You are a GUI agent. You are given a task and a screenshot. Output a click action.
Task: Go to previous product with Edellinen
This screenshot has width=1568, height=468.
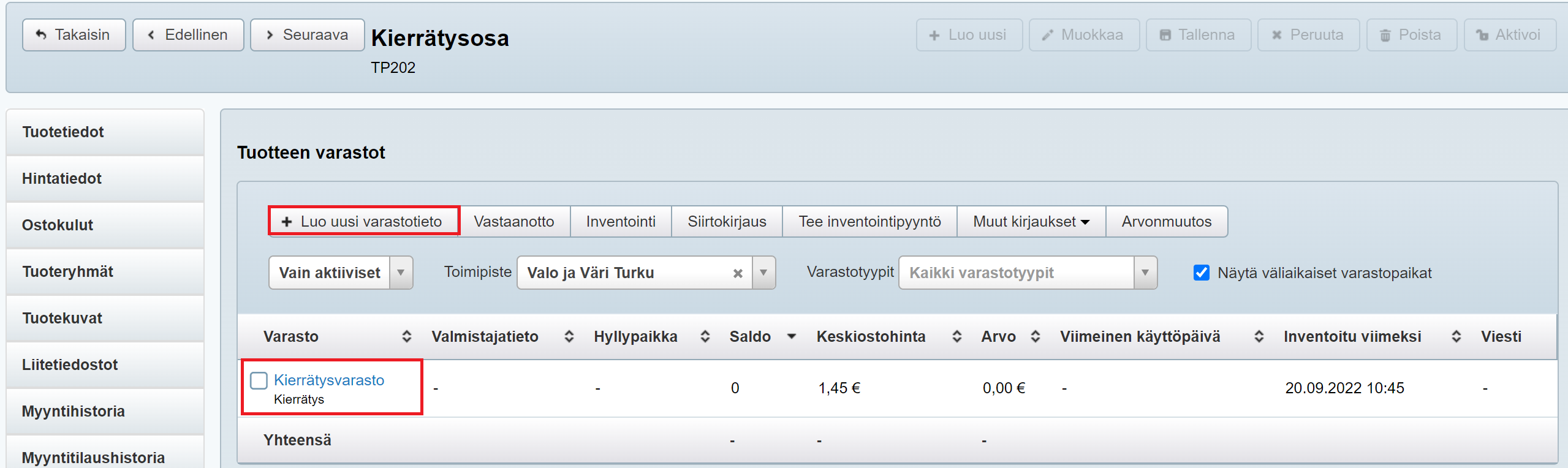(188, 35)
